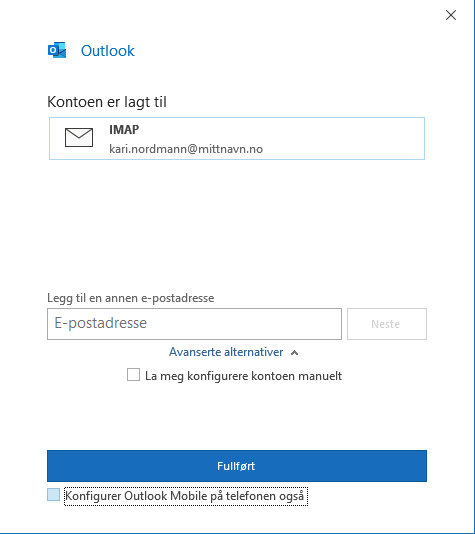475x534 pixels.
Task: Focus the E-postadresse input field
Action: (194, 324)
